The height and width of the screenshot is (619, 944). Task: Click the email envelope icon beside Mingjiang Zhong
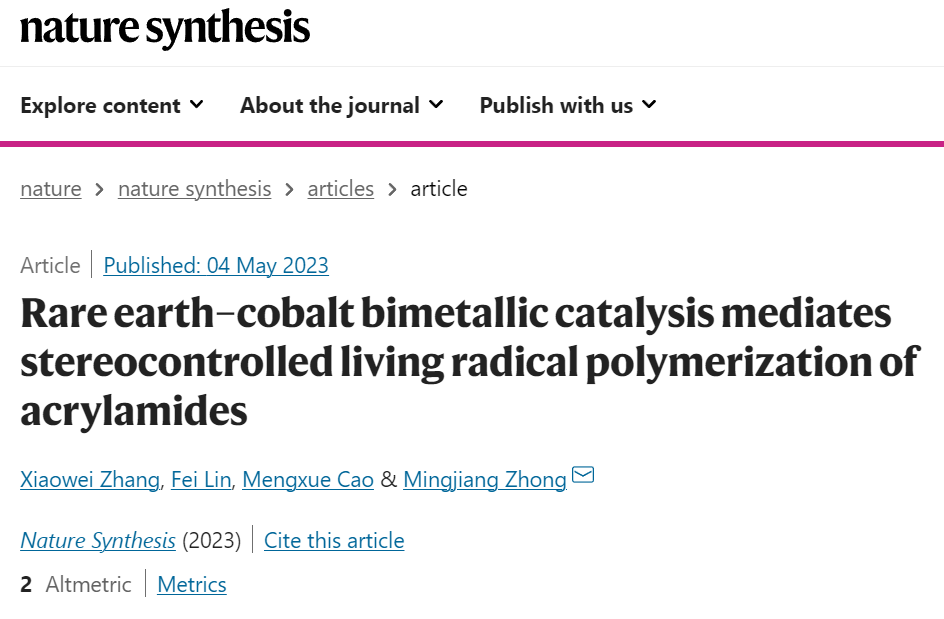(583, 475)
